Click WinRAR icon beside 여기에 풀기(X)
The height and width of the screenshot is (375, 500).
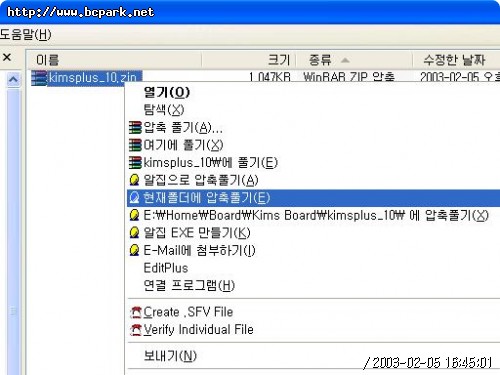135,145
